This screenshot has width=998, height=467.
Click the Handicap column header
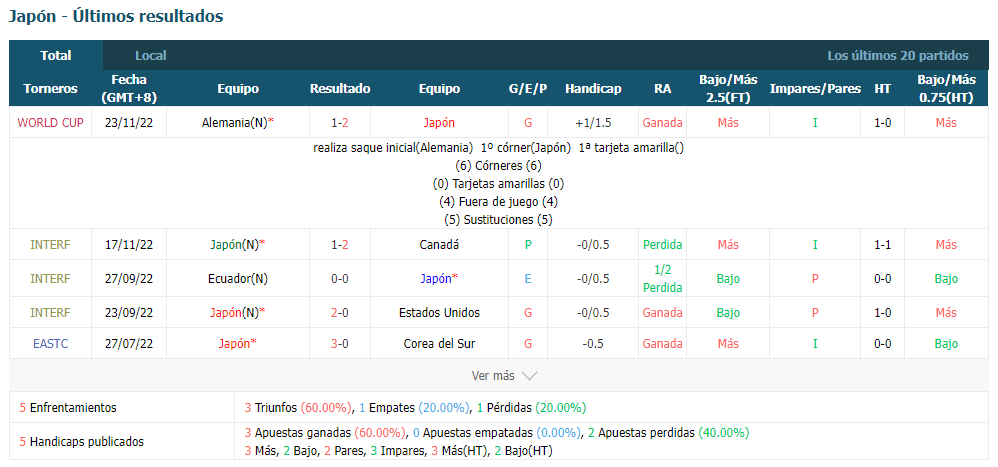point(593,88)
